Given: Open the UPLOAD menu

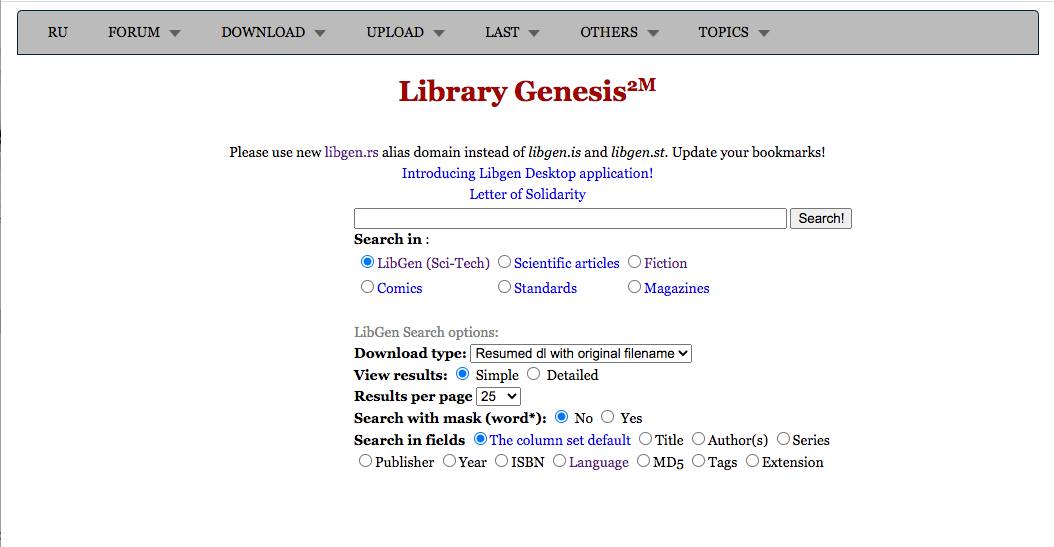Looking at the screenshot, I should (405, 32).
